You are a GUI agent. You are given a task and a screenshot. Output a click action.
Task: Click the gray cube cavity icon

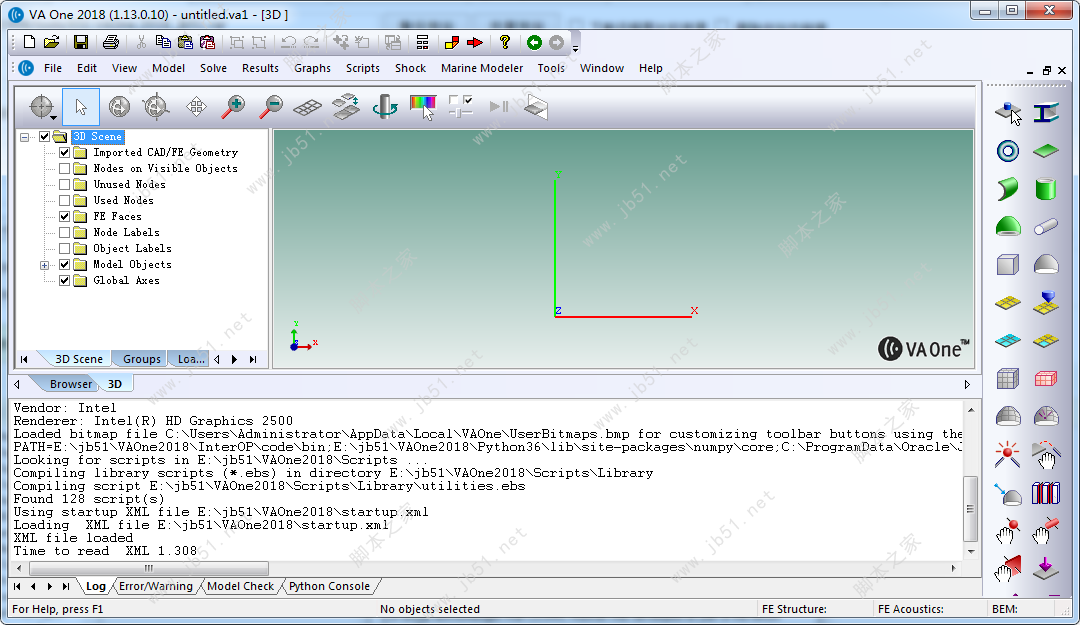tap(1008, 264)
